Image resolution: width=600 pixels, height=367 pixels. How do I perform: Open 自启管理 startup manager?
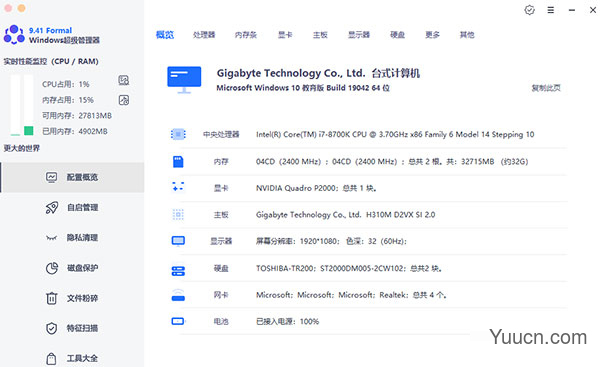coord(73,207)
